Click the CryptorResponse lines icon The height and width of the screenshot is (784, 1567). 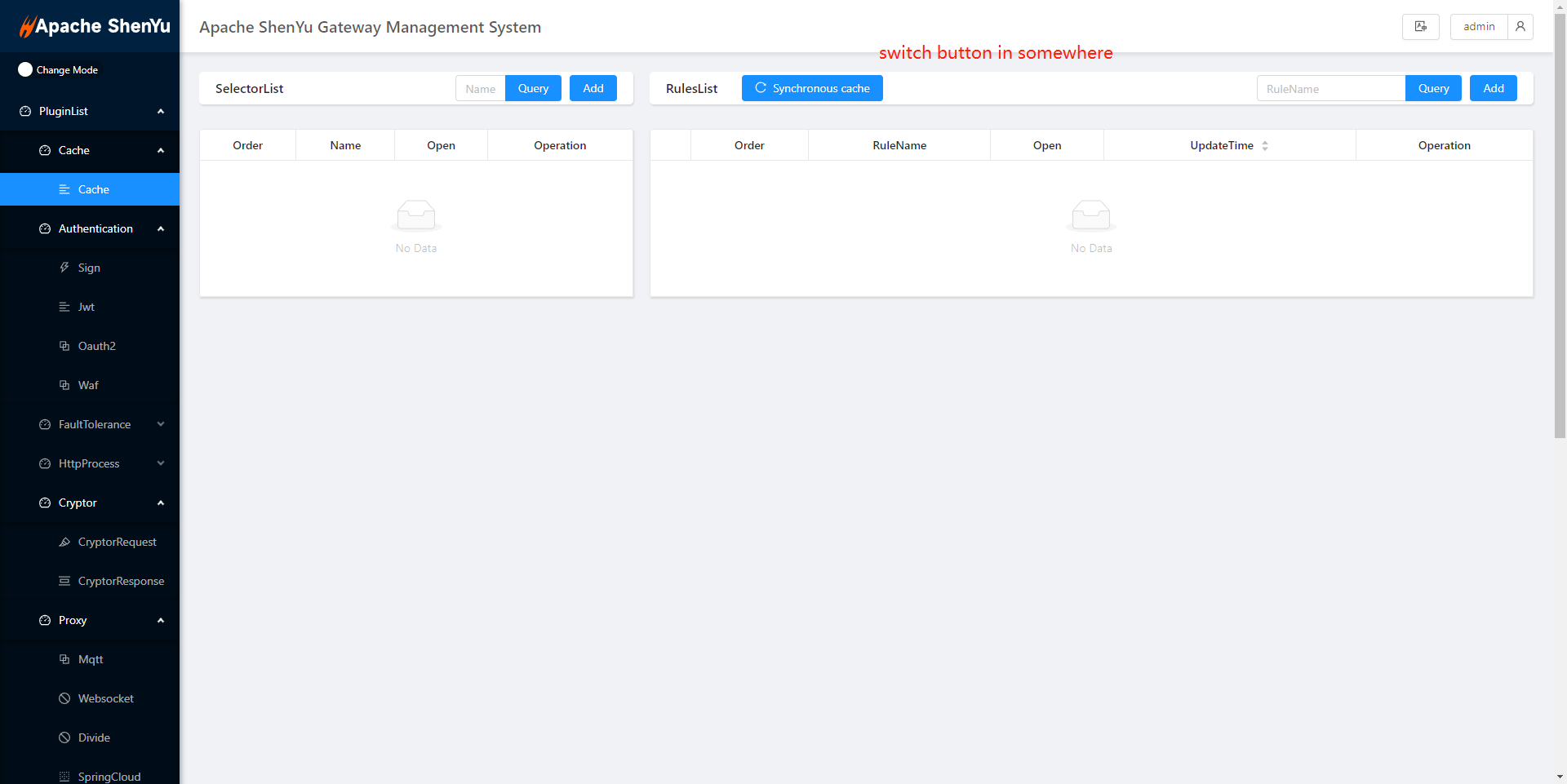pos(64,581)
